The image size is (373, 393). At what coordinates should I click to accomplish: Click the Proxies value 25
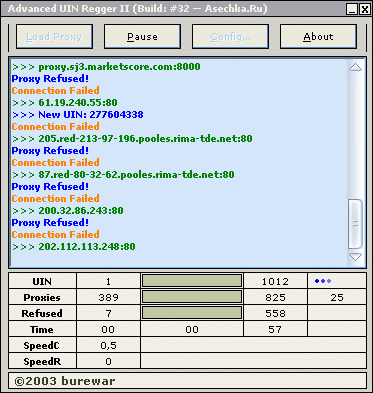click(x=337, y=297)
